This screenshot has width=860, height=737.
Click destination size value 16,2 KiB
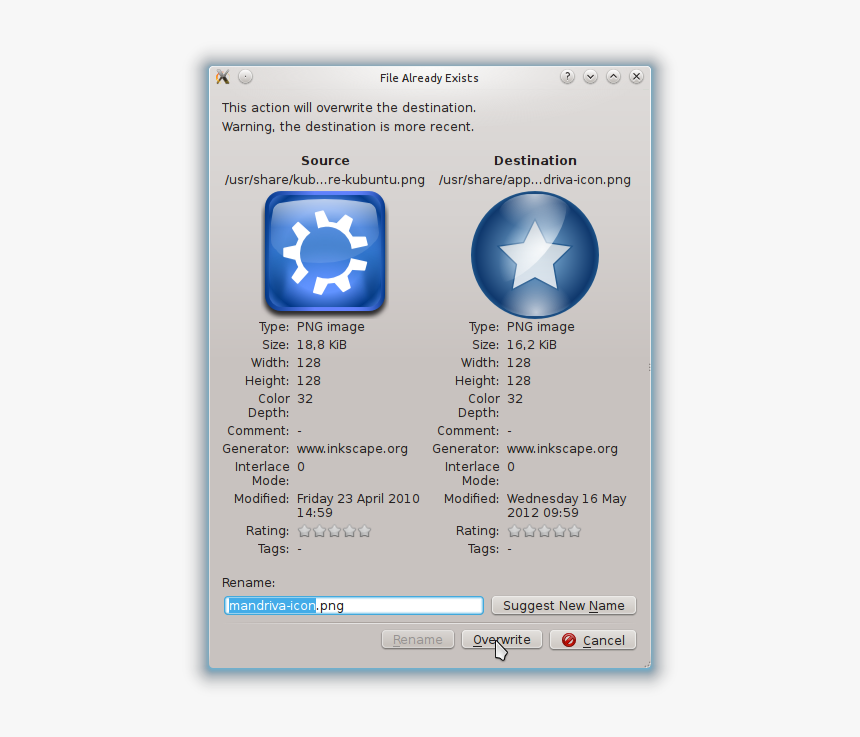531,345
